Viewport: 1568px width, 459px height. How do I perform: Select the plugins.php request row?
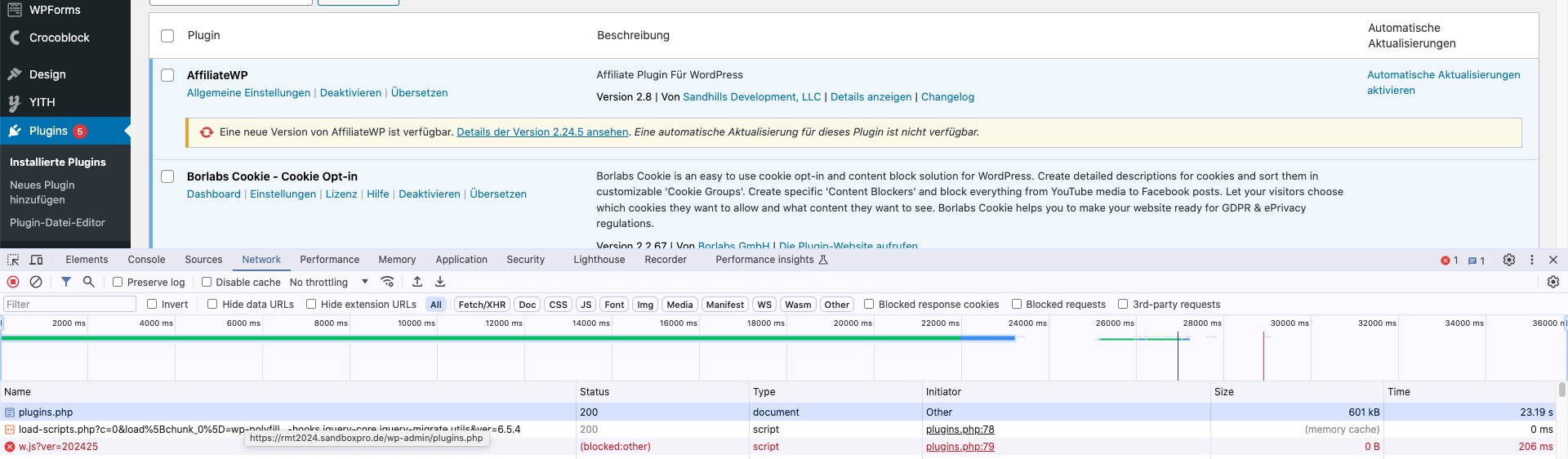(780, 412)
